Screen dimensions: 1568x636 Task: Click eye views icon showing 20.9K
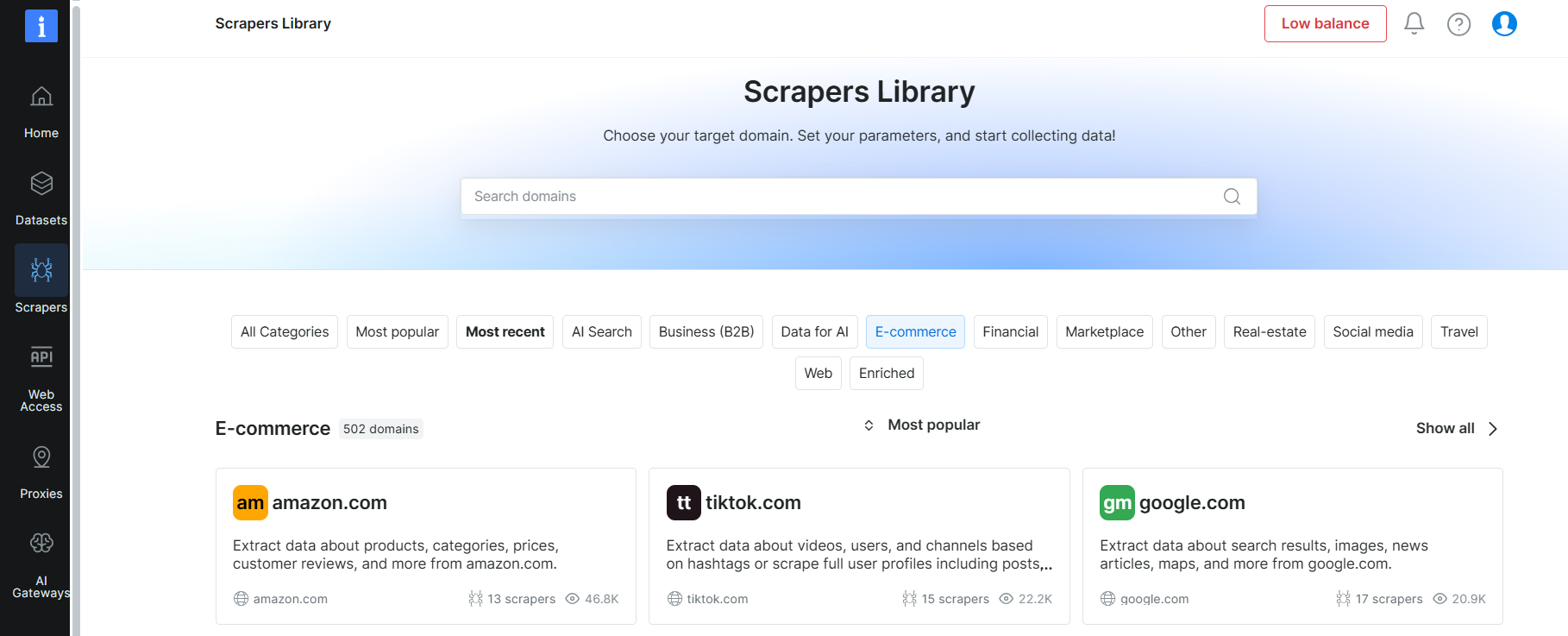pos(1439,599)
